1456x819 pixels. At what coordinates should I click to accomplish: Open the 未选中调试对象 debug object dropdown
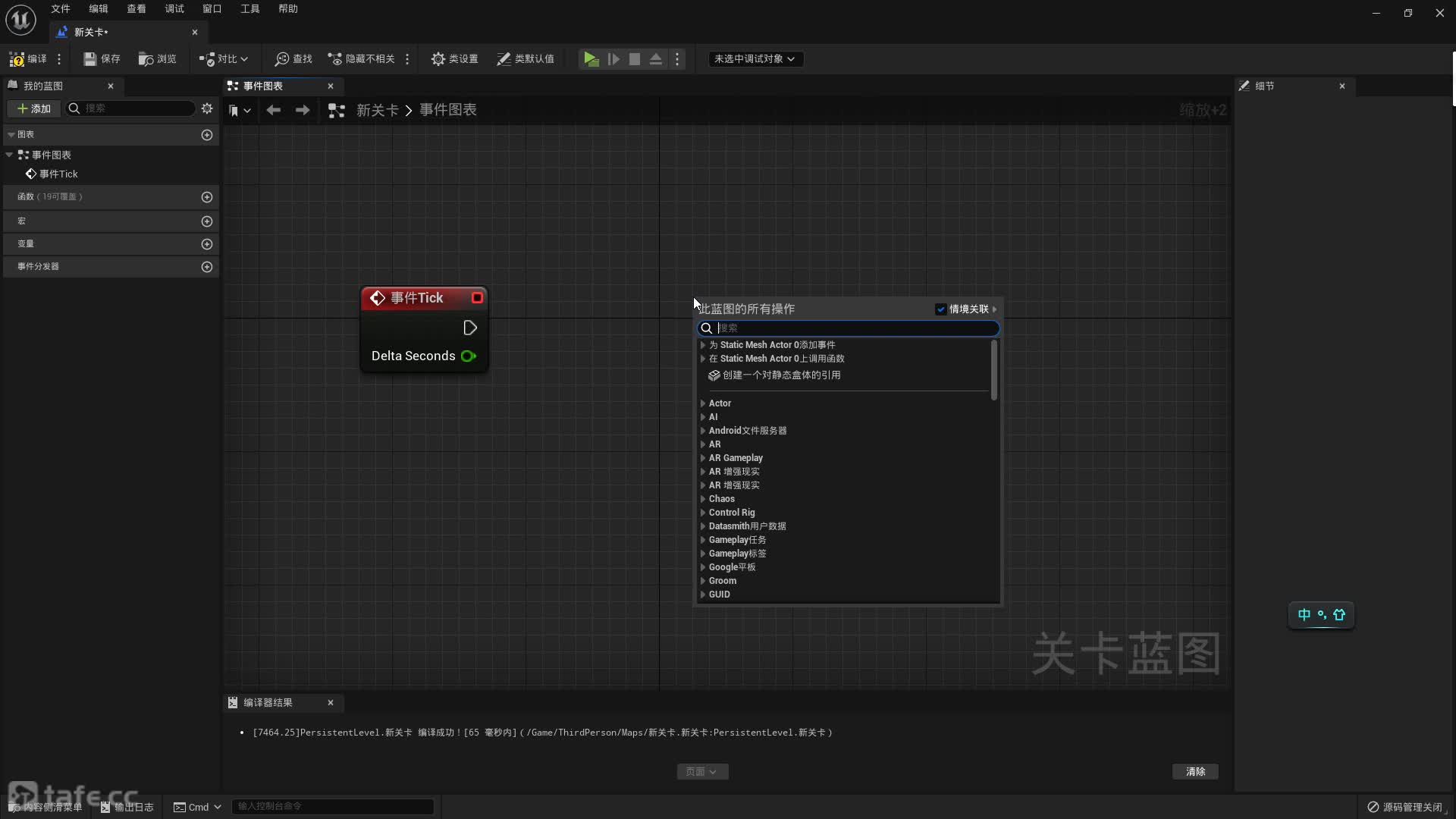pyautogui.click(x=755, y=59)
